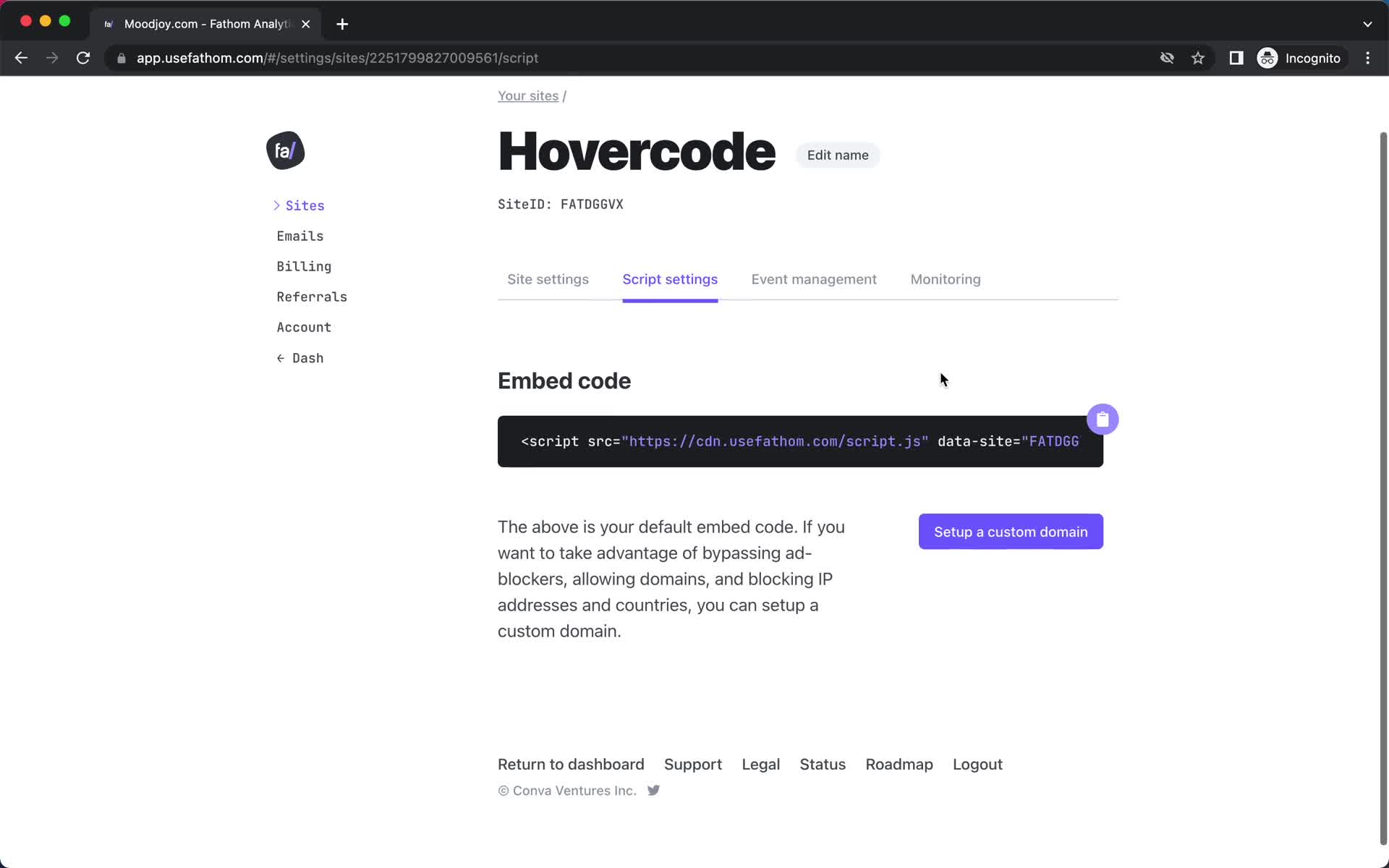Click the back arrow navigation icon
1389x868 pixels.
(20, 57)
